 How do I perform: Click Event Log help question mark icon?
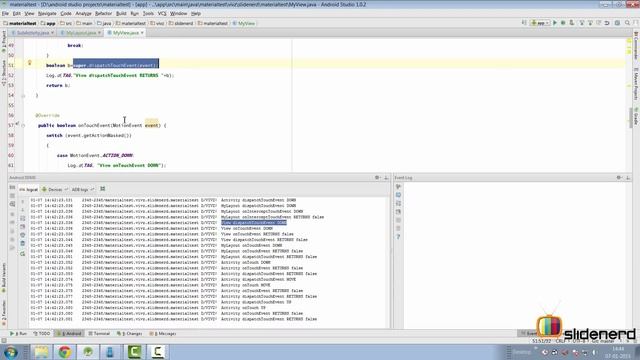(x=398, y=237)
